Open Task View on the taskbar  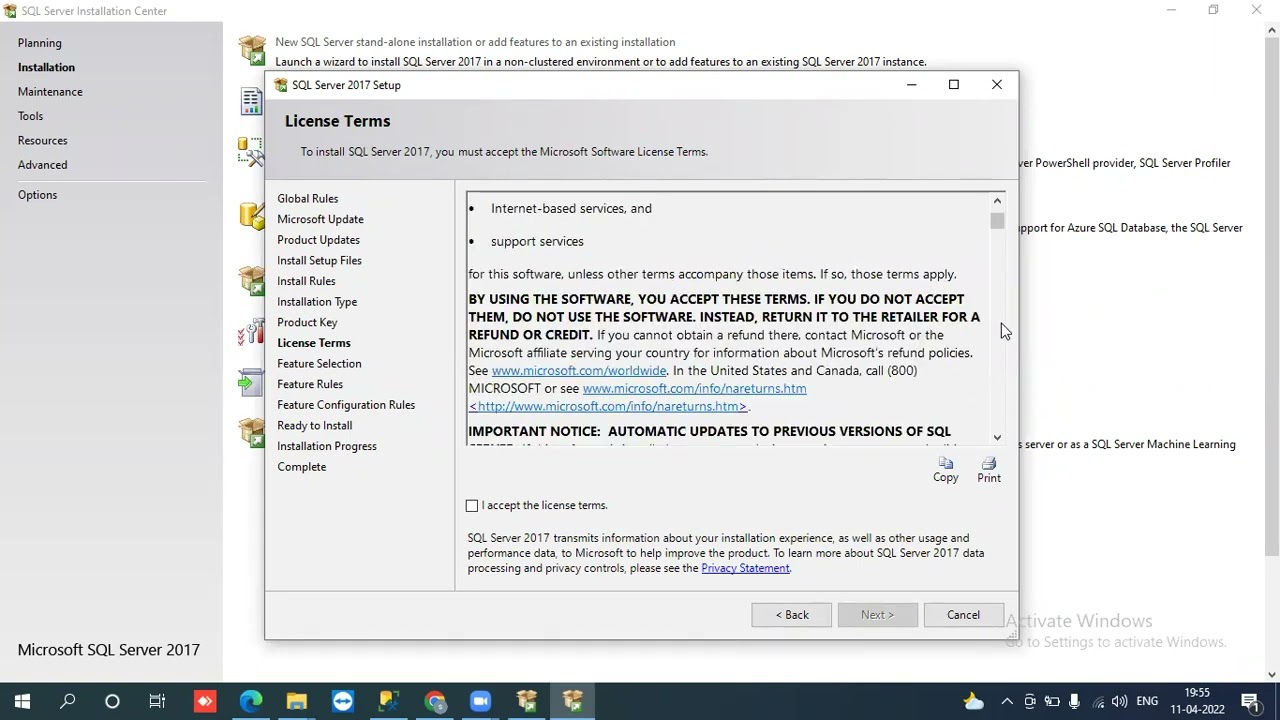click(x=157, y=701)
